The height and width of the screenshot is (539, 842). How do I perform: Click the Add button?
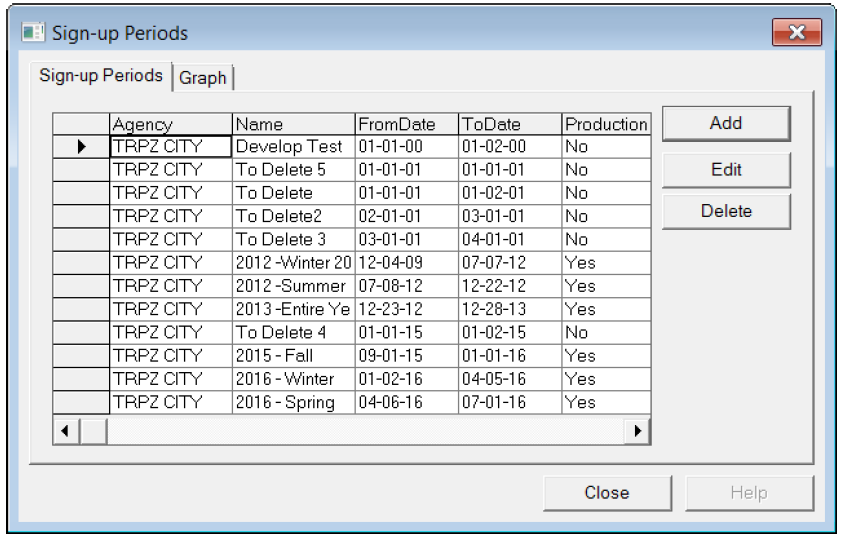point(726,123)
